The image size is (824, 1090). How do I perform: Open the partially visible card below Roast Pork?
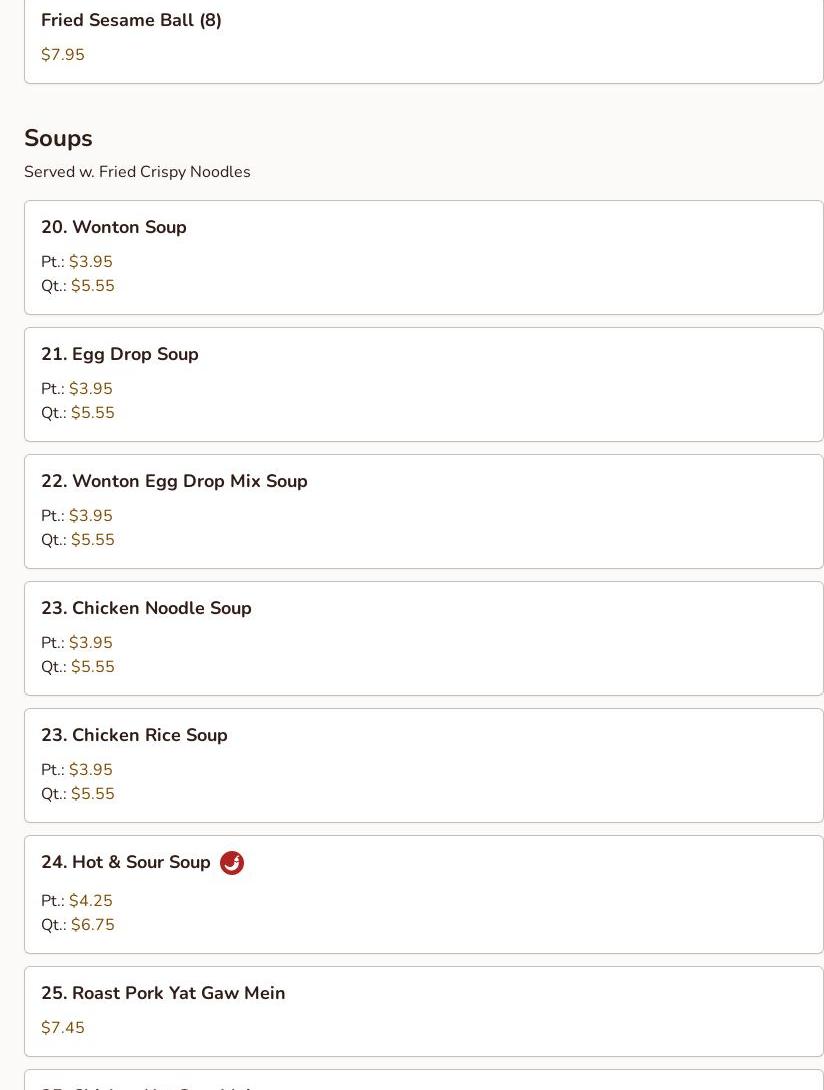(423, 1080)
